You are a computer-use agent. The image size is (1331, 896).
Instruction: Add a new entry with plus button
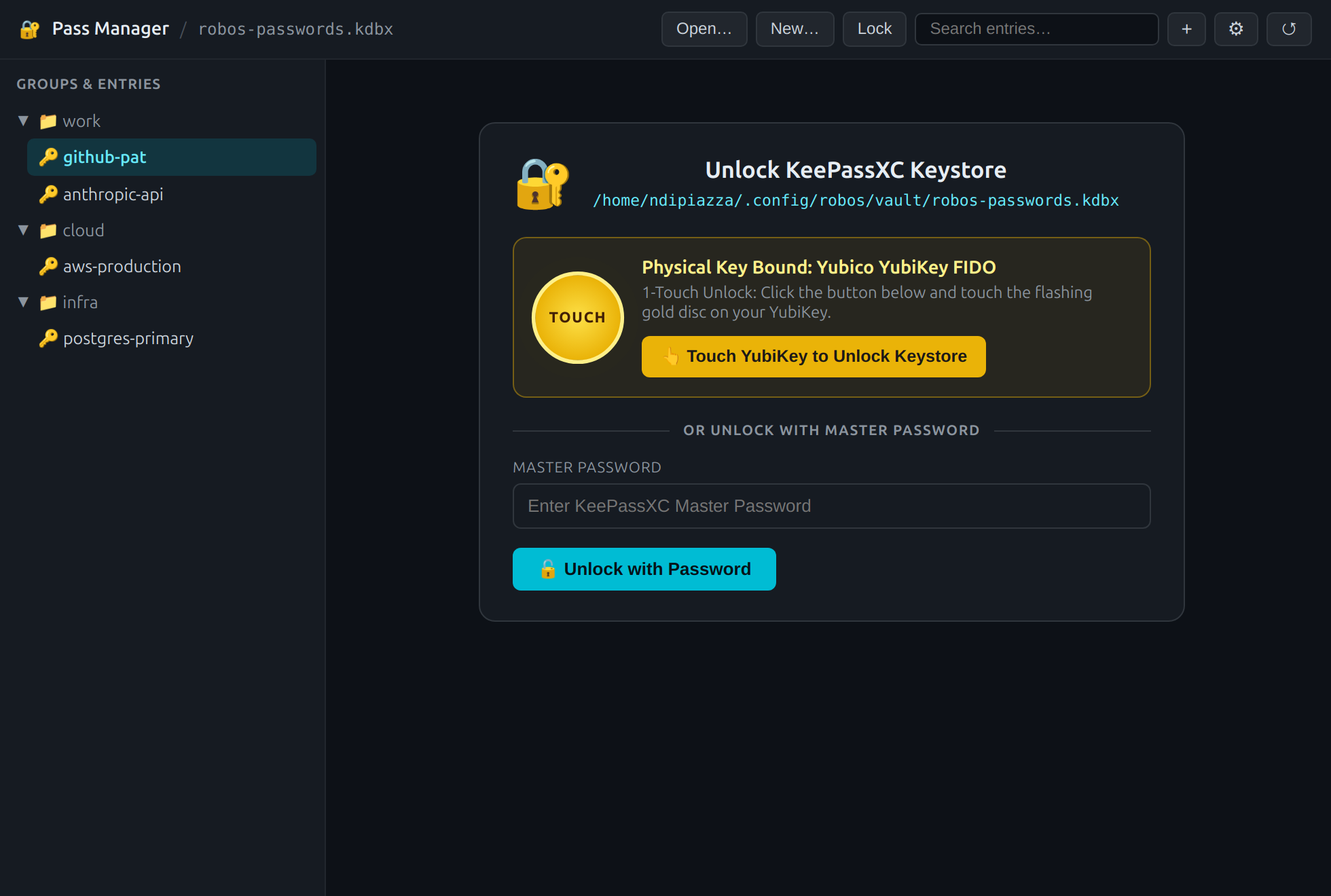1186,29
